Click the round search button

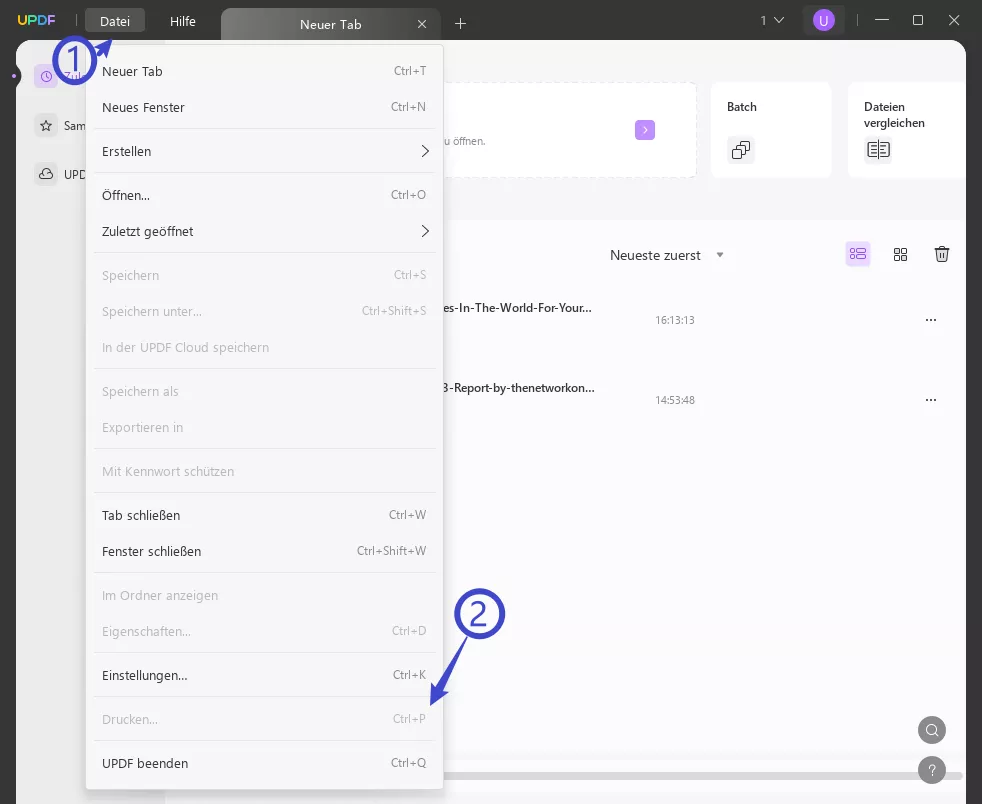(932, 730)
